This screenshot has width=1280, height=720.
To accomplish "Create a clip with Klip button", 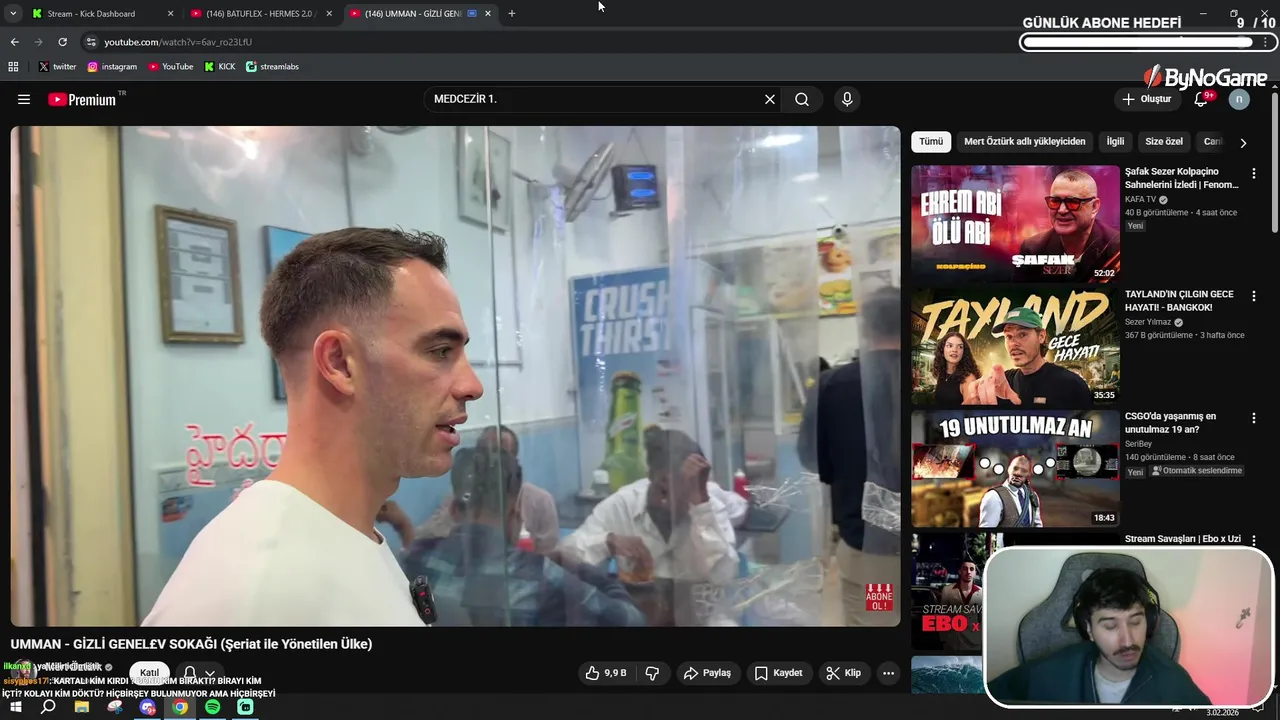I will pos(843,673).
